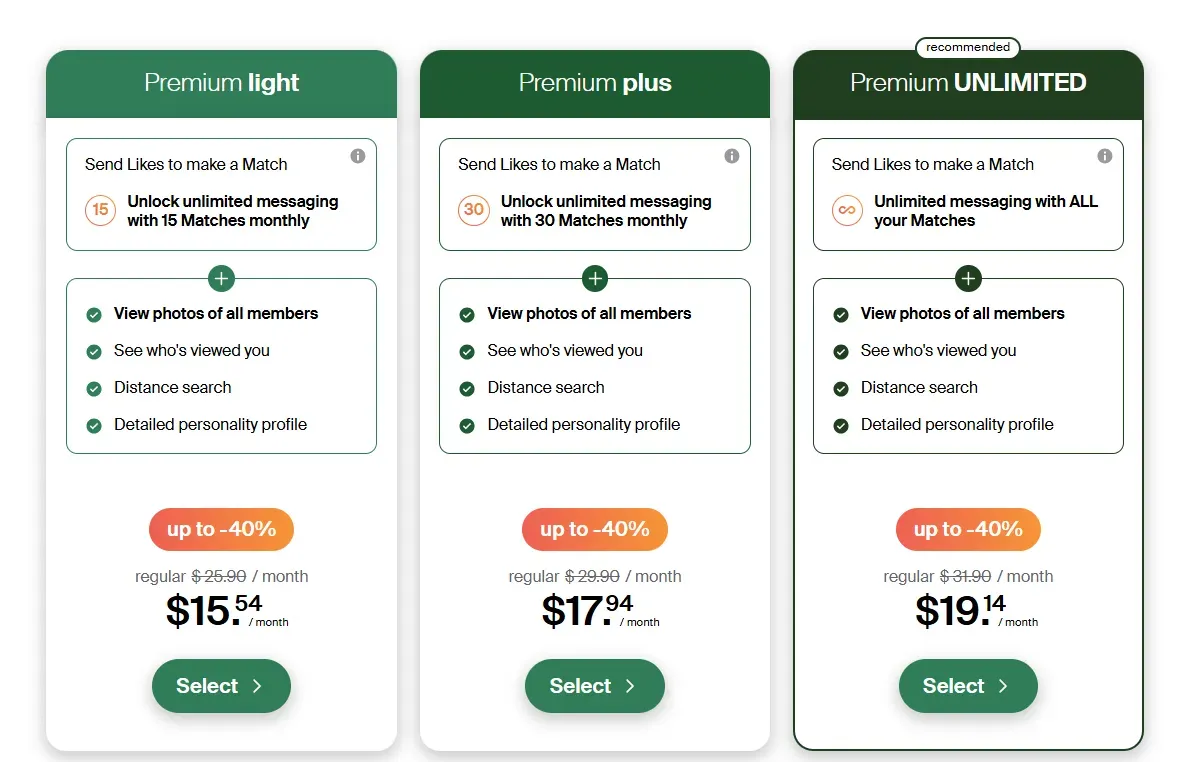Click the up to -40% badge on Premium plus
Viewport: 1179px width, 762px height.
coord(595,529)
